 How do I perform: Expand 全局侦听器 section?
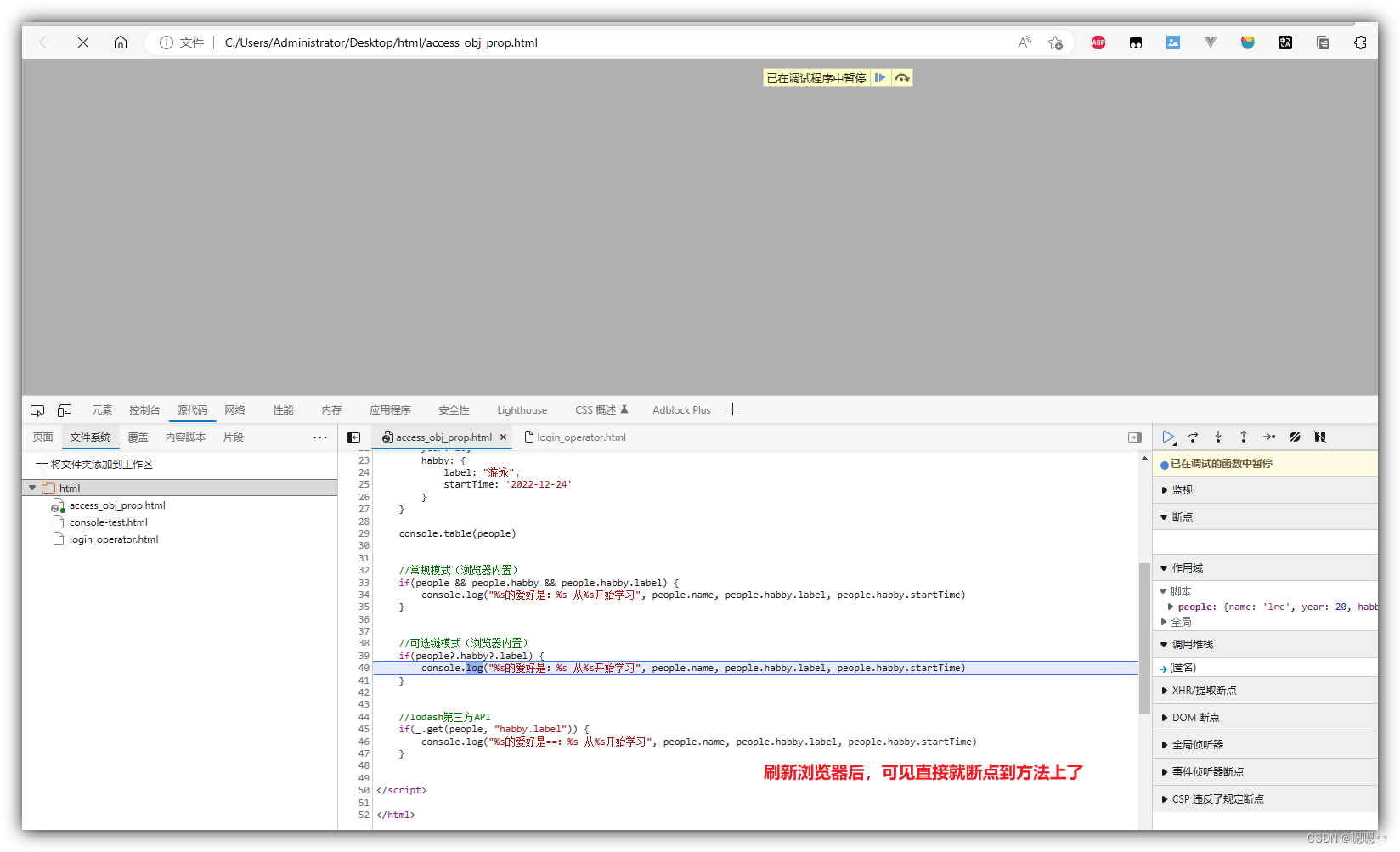pyautogui.click(x=1265, y=745)
